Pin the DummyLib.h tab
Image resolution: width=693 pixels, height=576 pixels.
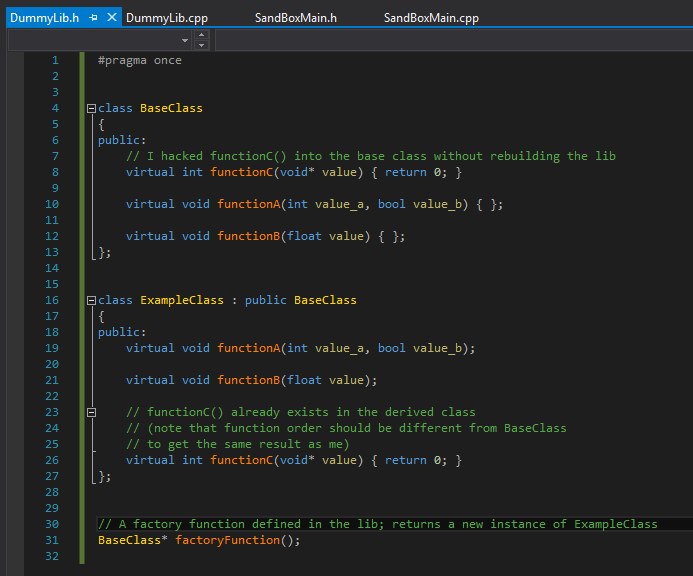93,18
